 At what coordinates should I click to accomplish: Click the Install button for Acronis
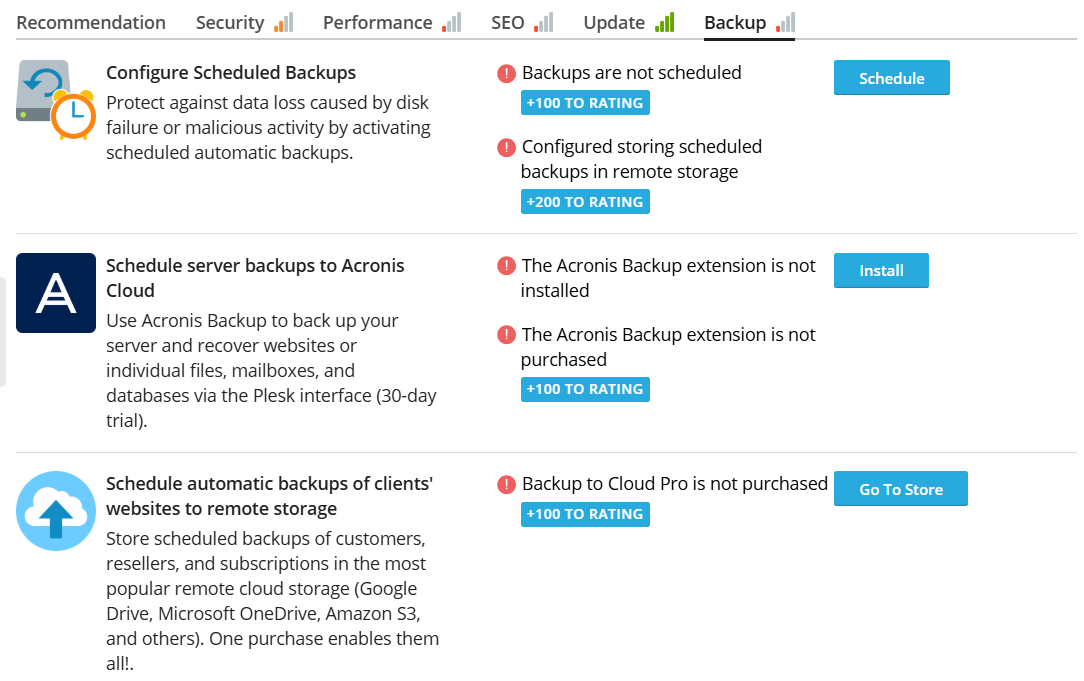[881, 270]
